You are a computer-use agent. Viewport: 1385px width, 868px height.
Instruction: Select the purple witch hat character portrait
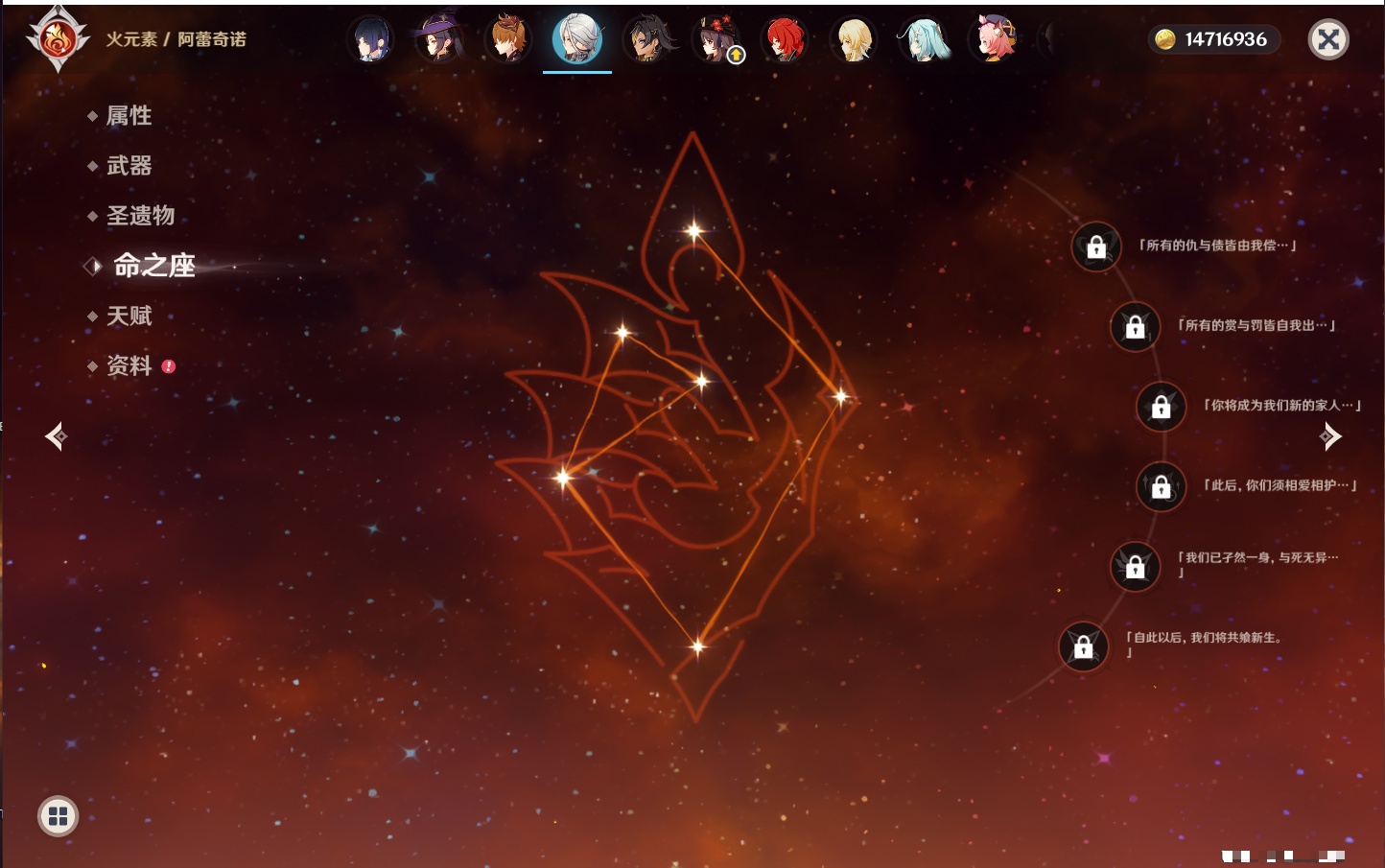click(439, 39)
